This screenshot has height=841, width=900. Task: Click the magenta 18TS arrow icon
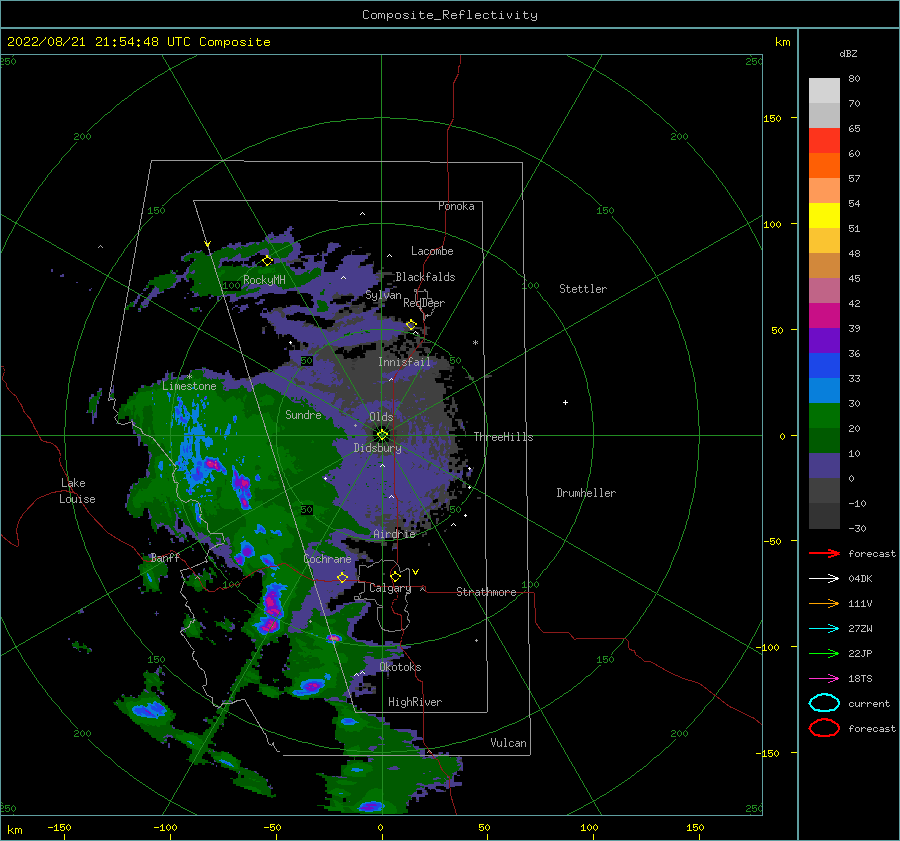(x=824, y=679)
